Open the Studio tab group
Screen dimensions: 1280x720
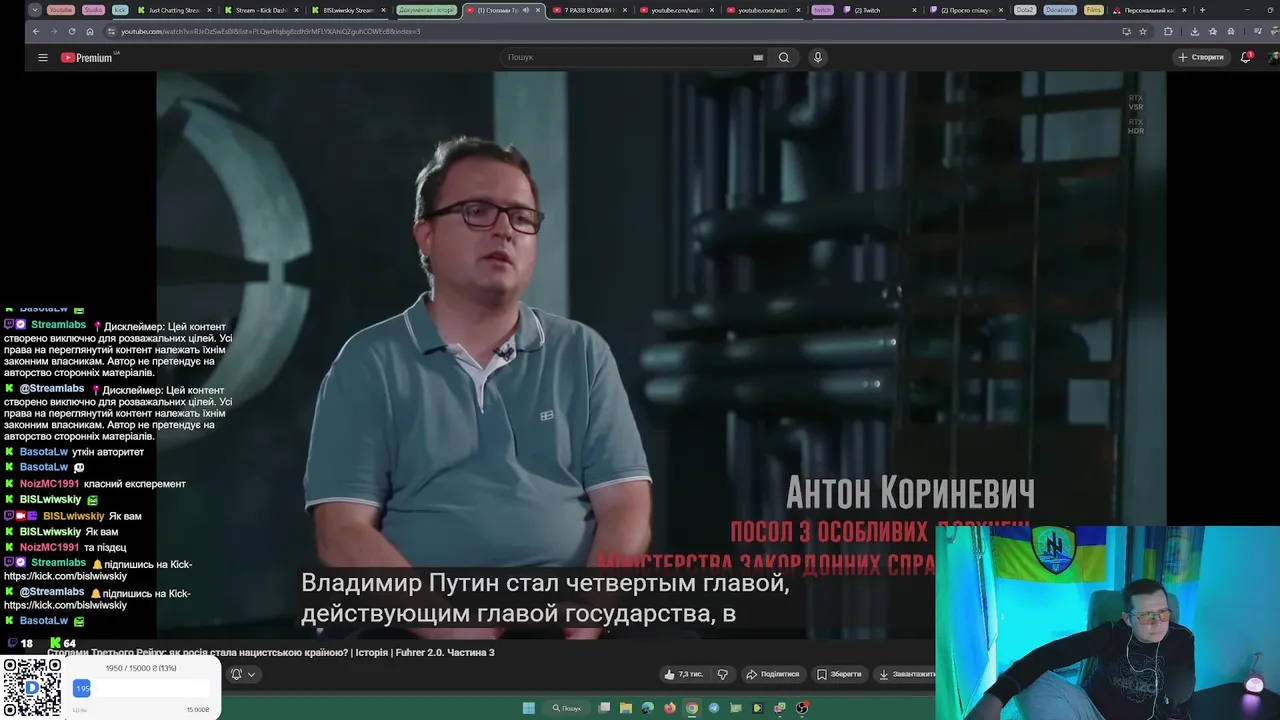93,10
